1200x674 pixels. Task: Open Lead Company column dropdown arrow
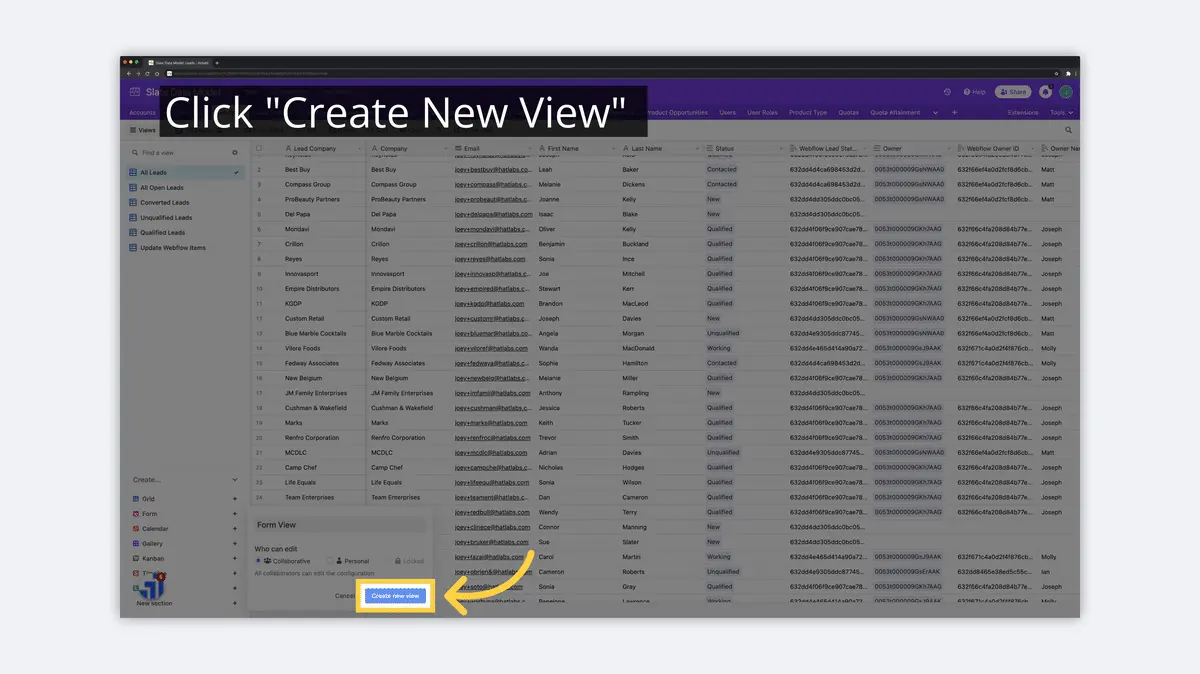point(360,149)
